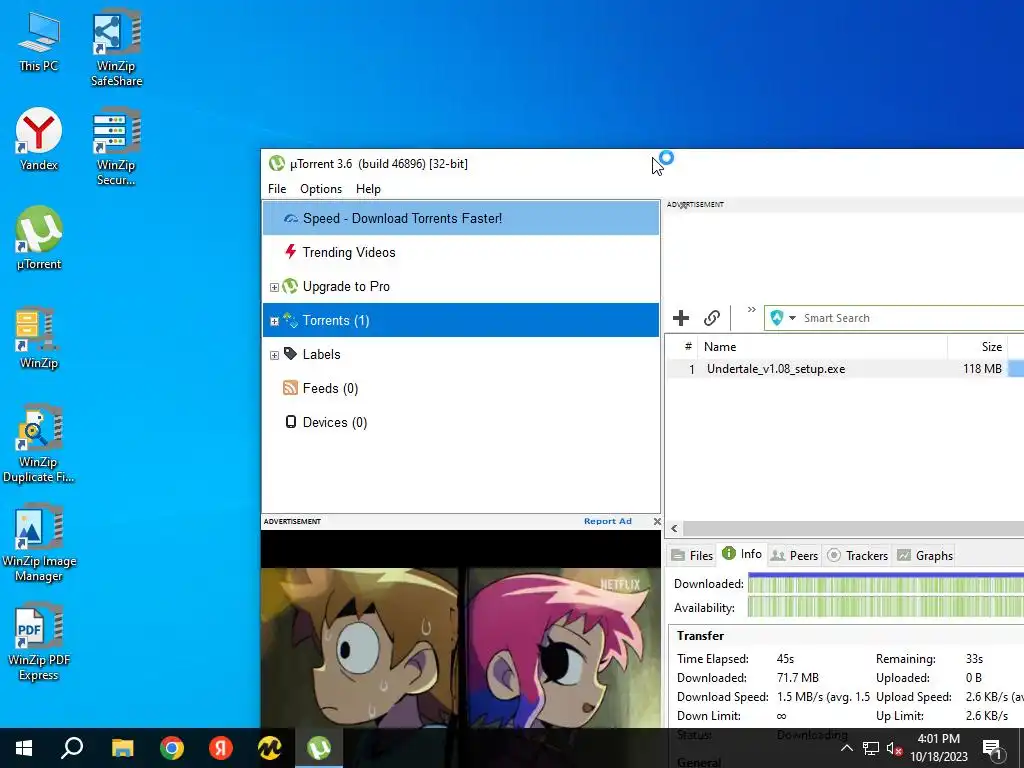Click Add Torrent from URL link icon

[712, 318]
